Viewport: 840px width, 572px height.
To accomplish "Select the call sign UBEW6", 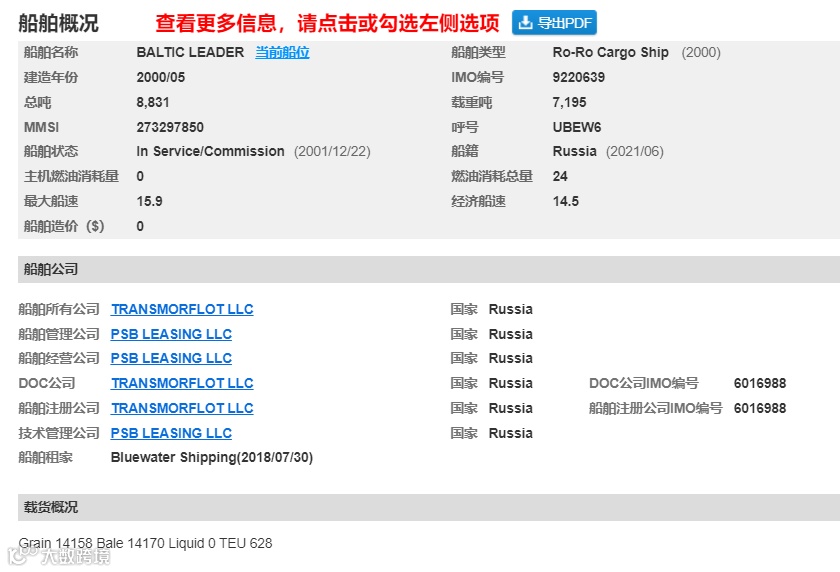I will (x=576, y=127).
